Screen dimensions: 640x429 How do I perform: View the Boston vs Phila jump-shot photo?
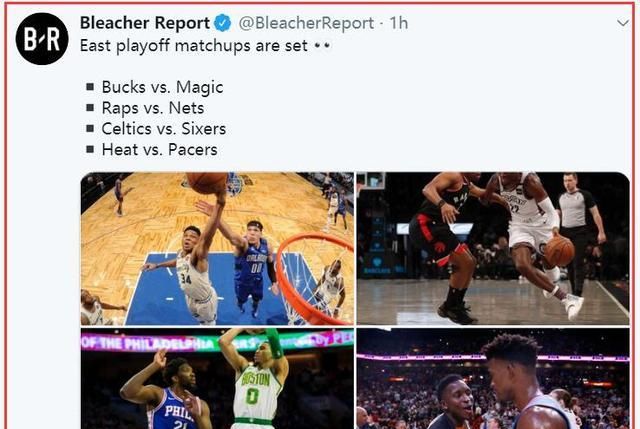[x=217, y=378]
